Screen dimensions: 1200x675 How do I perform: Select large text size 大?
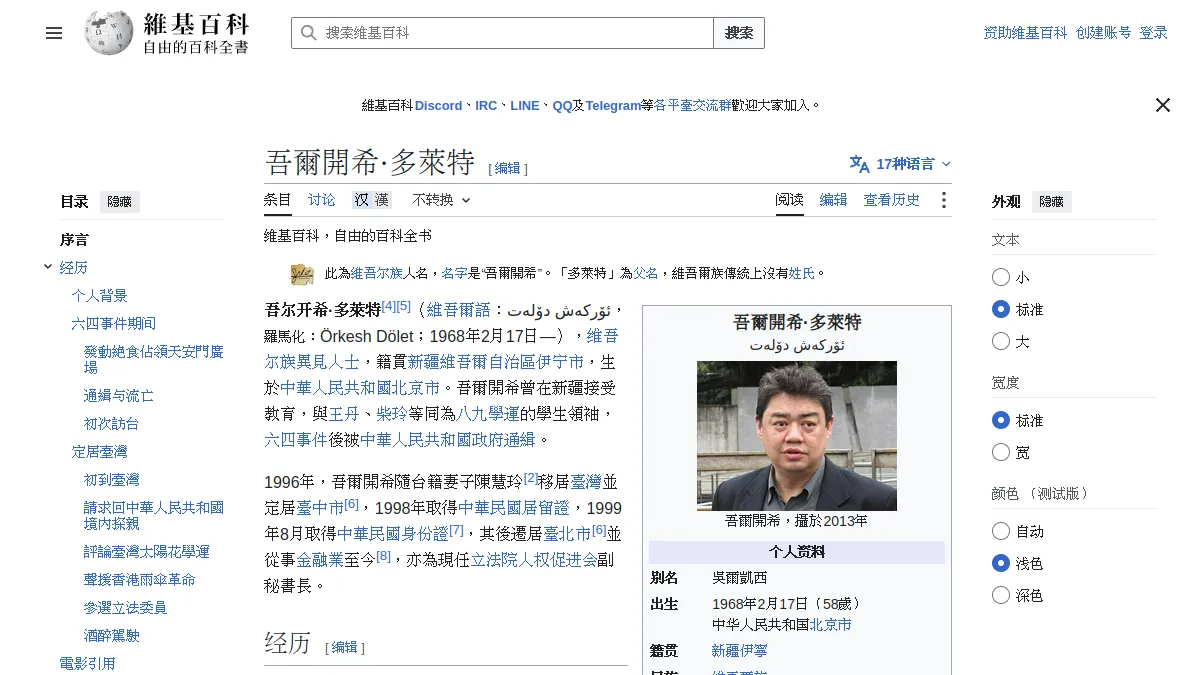point(1001,341)
